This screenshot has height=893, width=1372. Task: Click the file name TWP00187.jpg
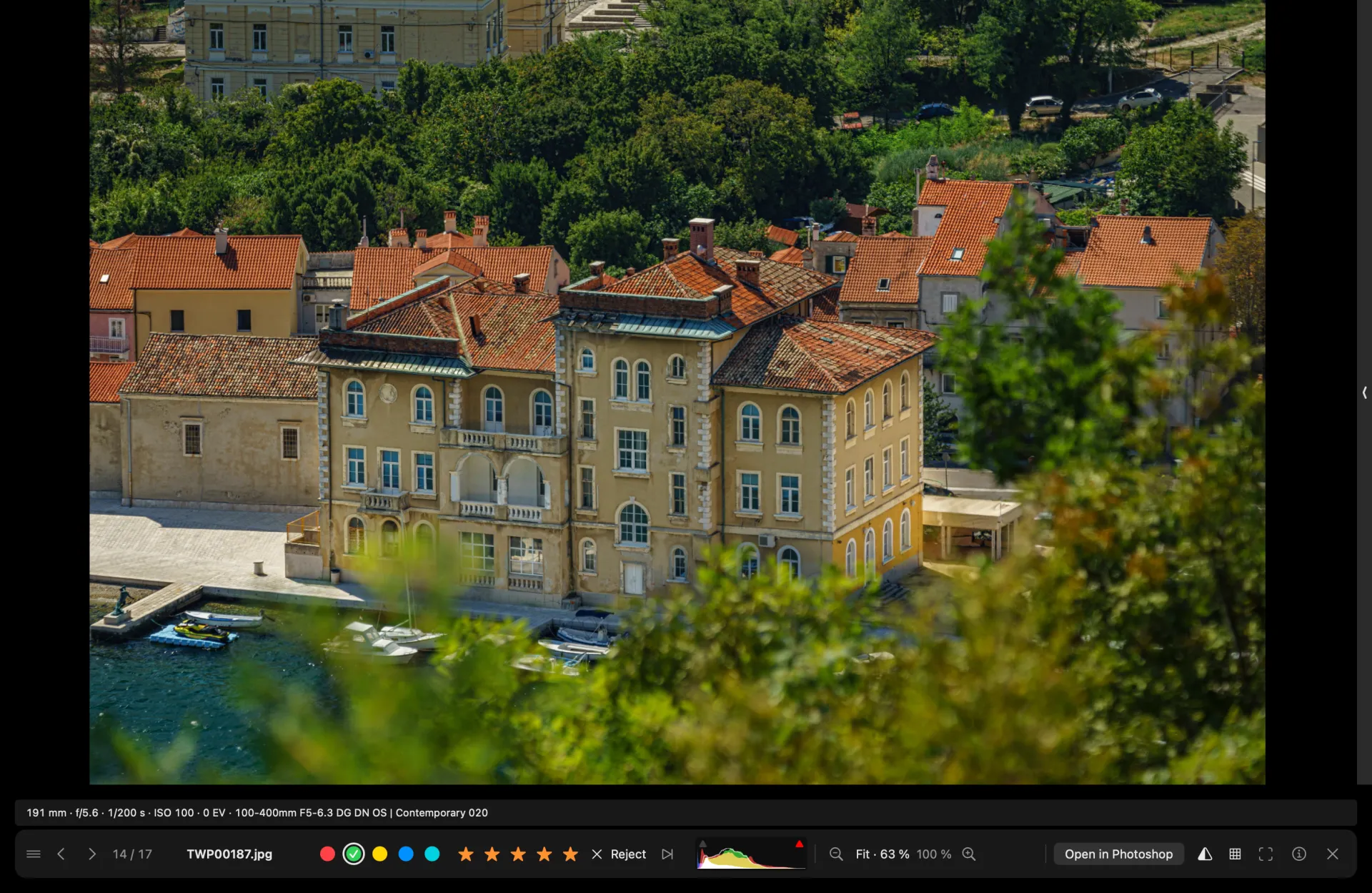[x=229, y=854]
